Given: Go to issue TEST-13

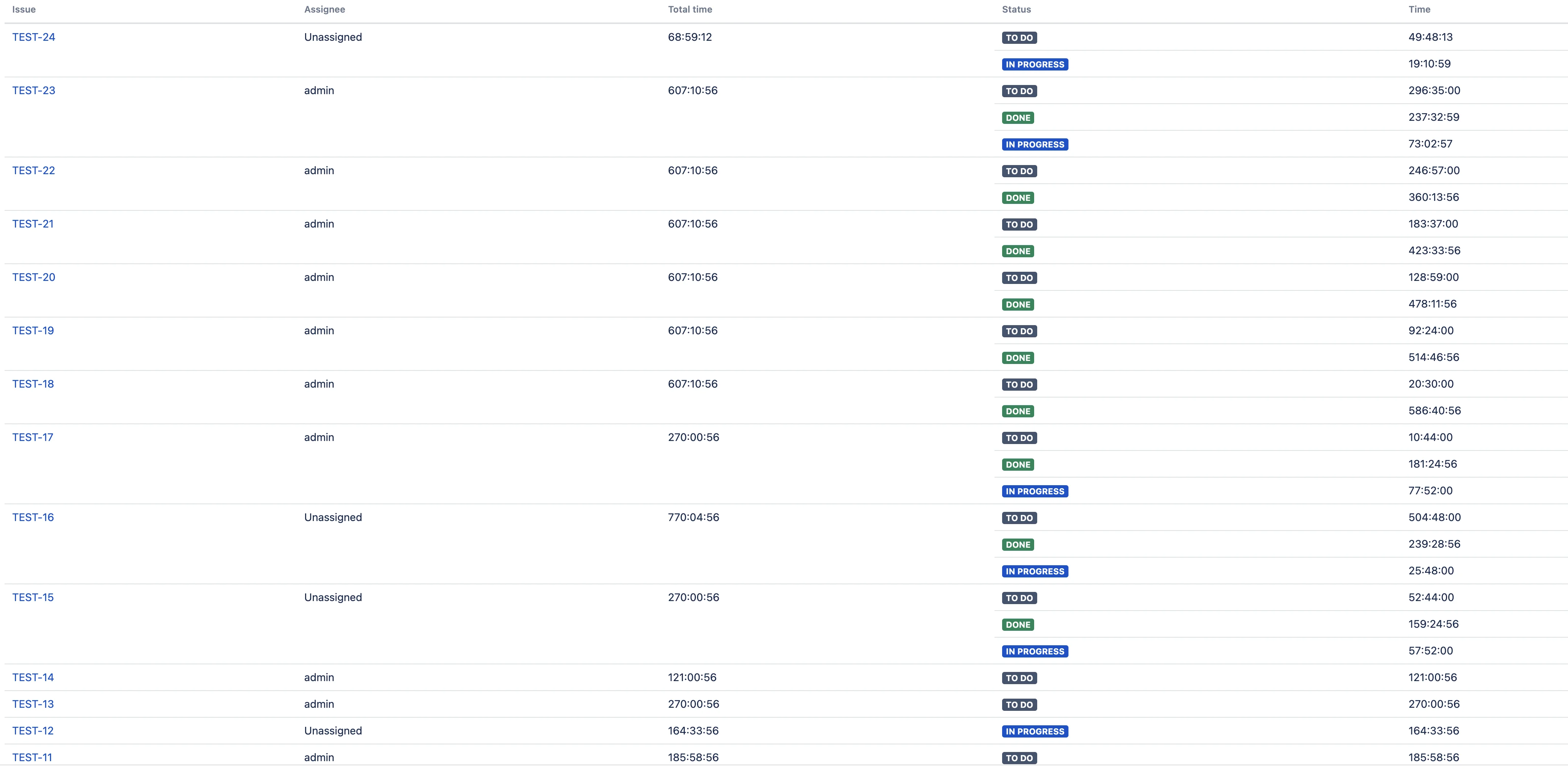Looking at the screenshot, I should pyautogui.click(x=33, y=704).
